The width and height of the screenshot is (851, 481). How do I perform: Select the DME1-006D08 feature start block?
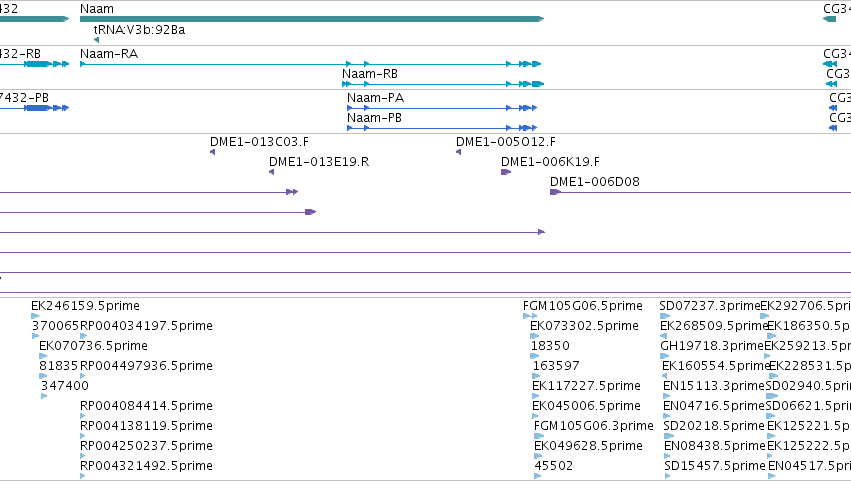pyautogui.click(x=555, y=192)
